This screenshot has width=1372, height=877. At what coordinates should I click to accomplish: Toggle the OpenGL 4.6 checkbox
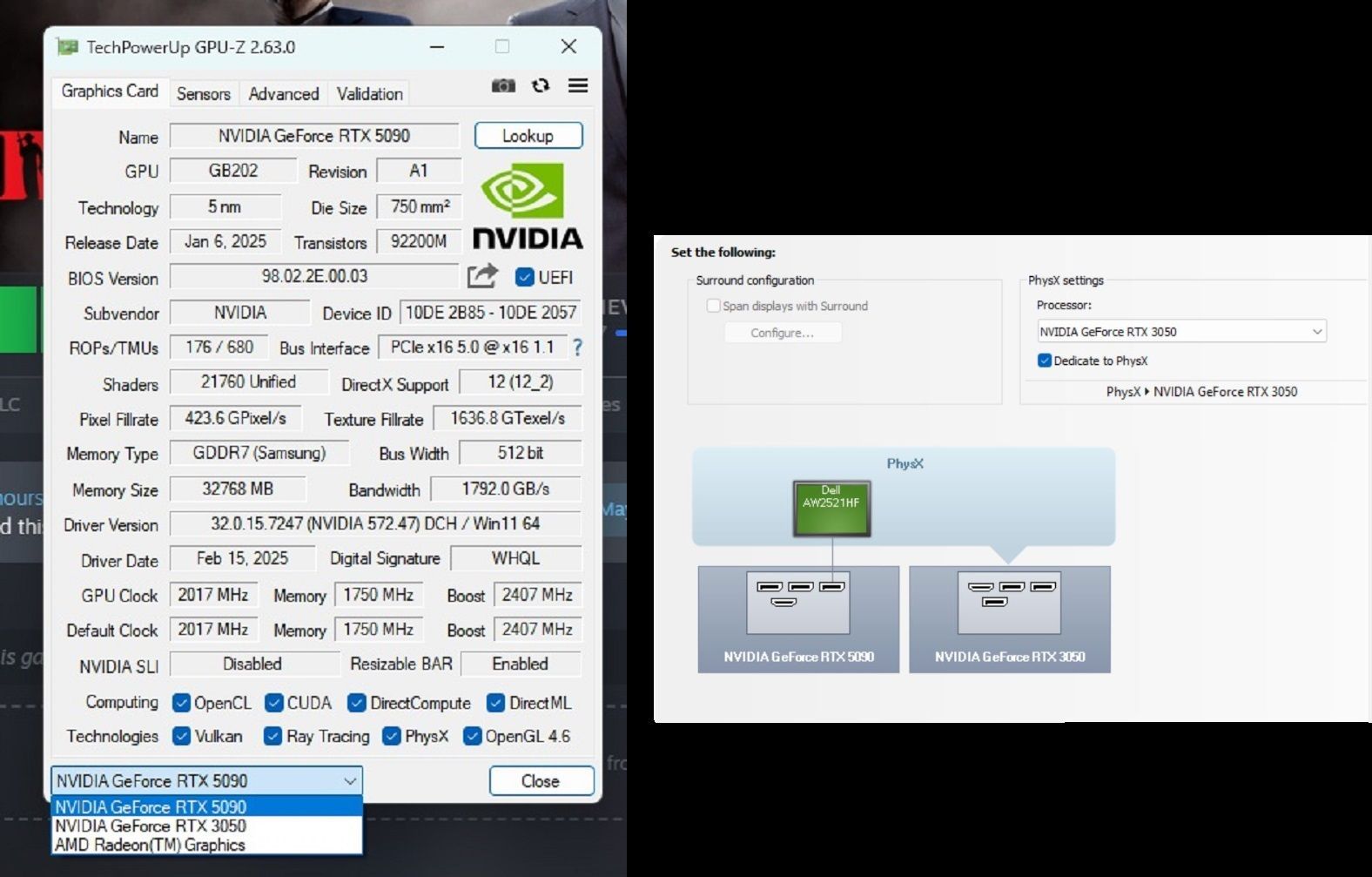point(472,736)
